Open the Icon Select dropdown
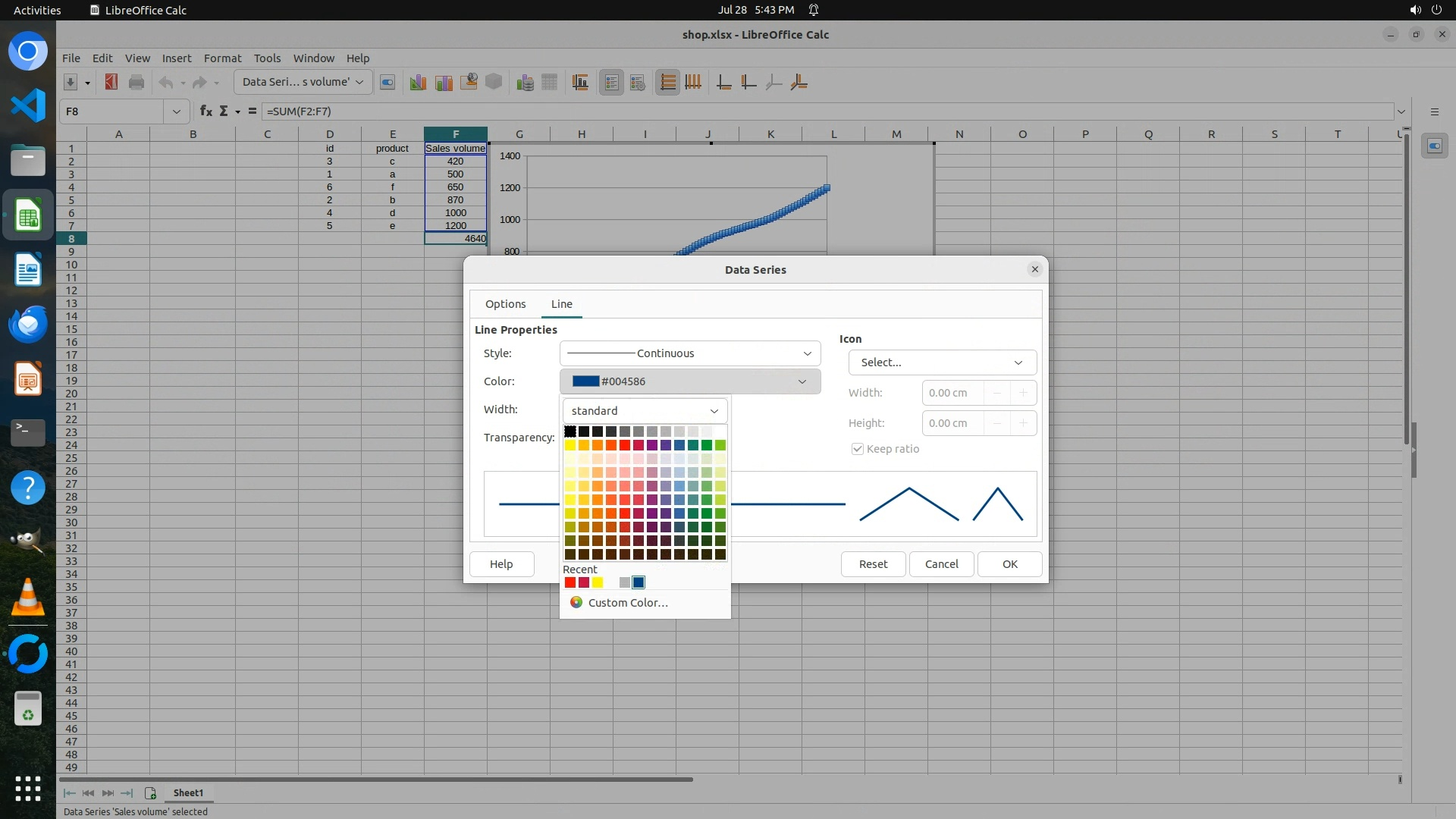The height and width of the screenshot is (819, 1456). pos(942,362)
